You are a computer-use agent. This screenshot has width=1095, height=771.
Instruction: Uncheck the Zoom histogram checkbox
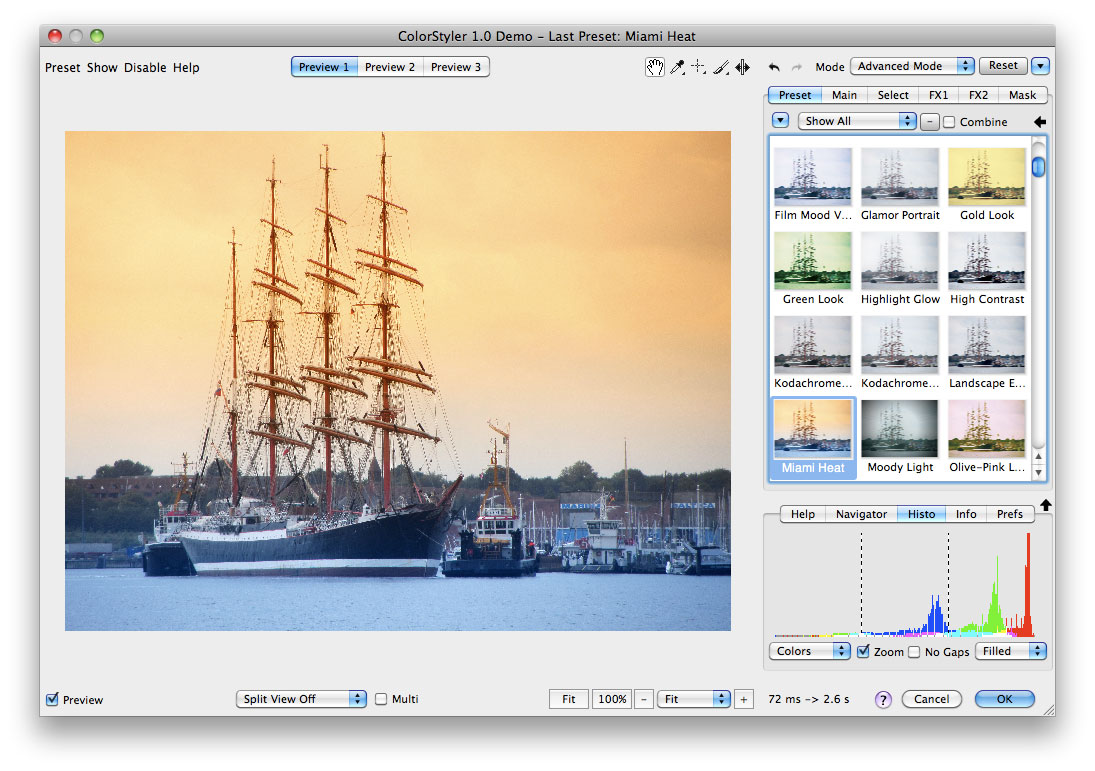[x=863, y=651]
